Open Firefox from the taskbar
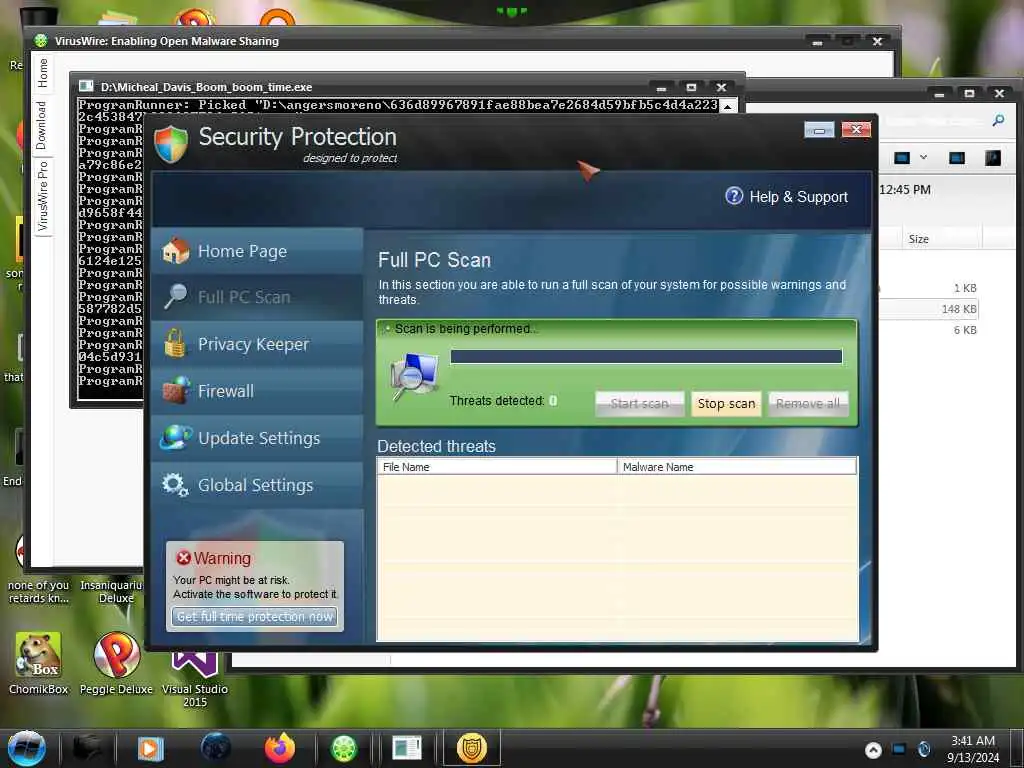1024x768 pixels. [280, 748]
